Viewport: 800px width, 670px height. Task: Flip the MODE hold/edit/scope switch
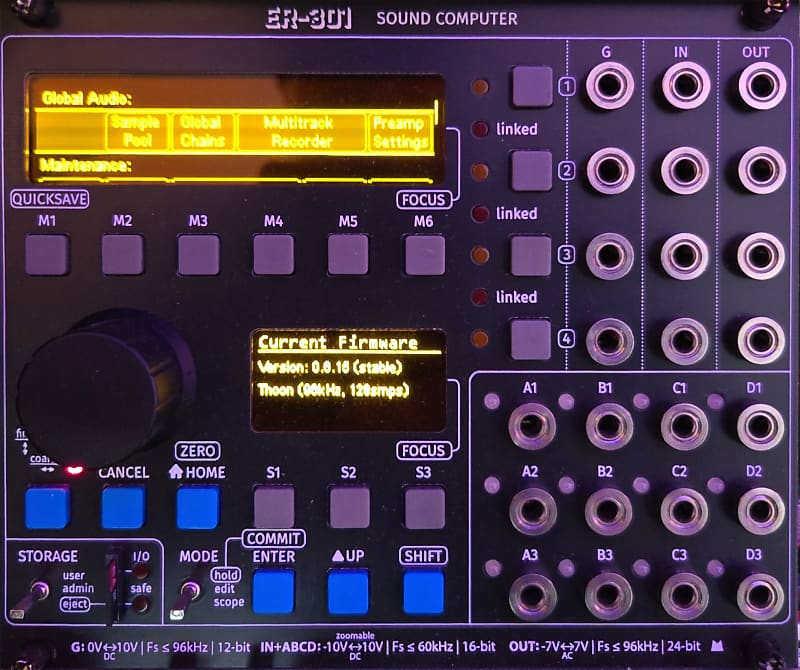pyautogui.click(x=185, y=600)
